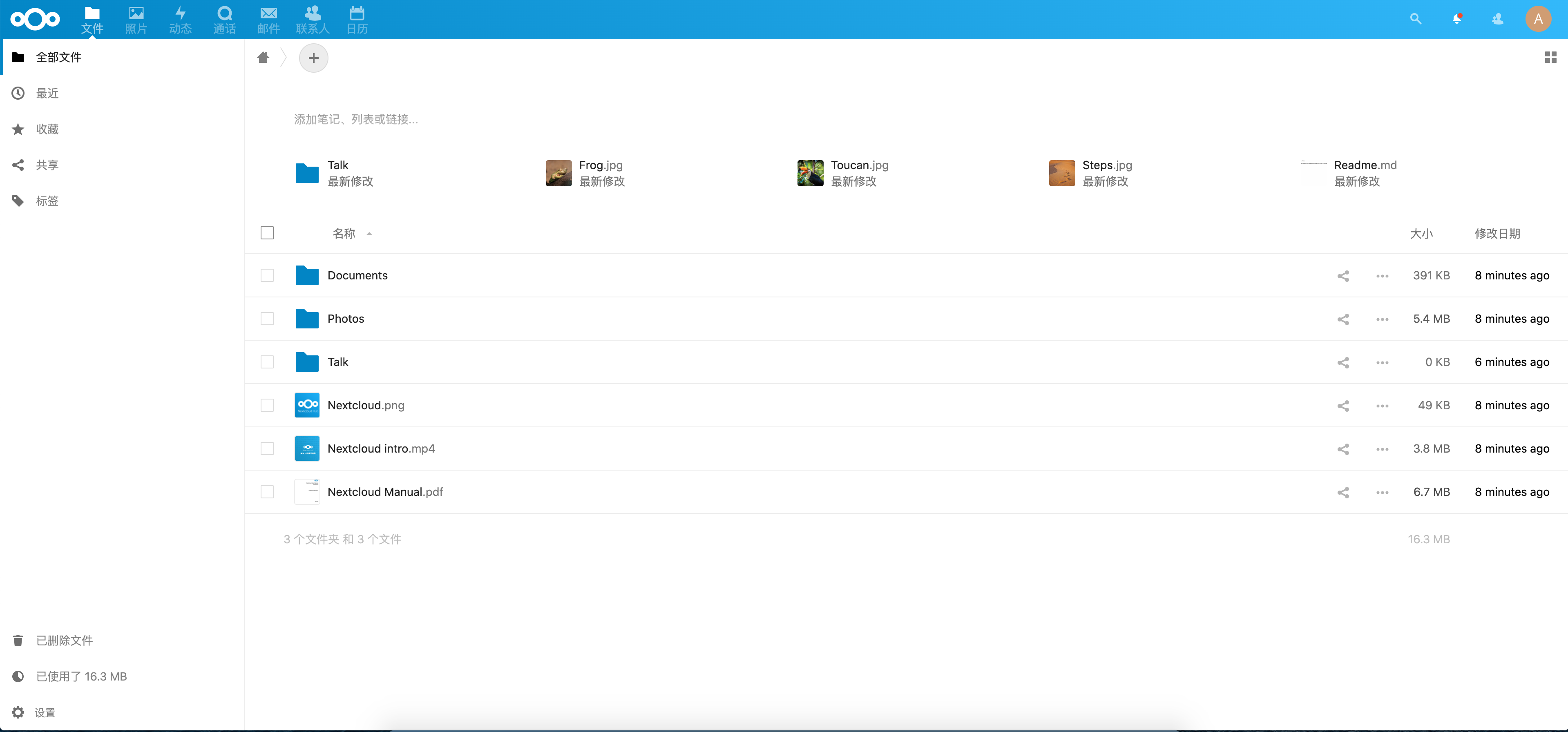Open more actions for Nextcloud.png
Viewport: 1568px width, 732px height.
click(x=1382, y=405)
